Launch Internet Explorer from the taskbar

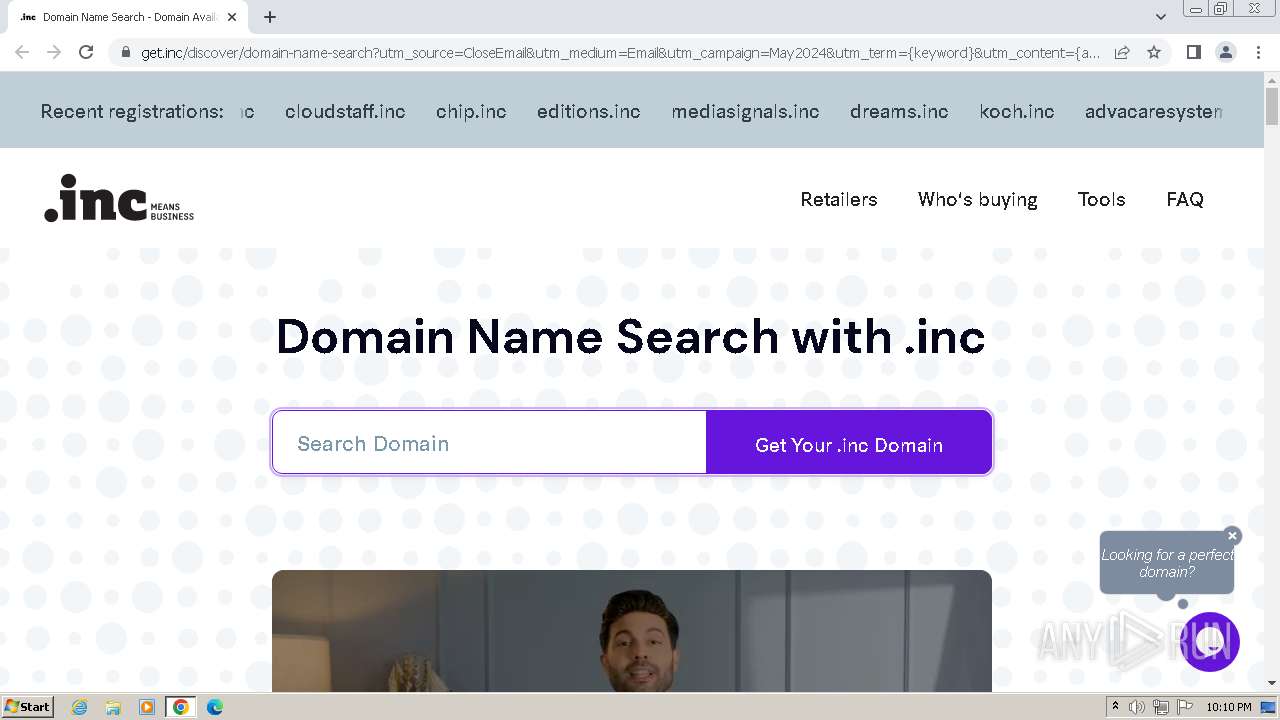[x=79, y=707]
